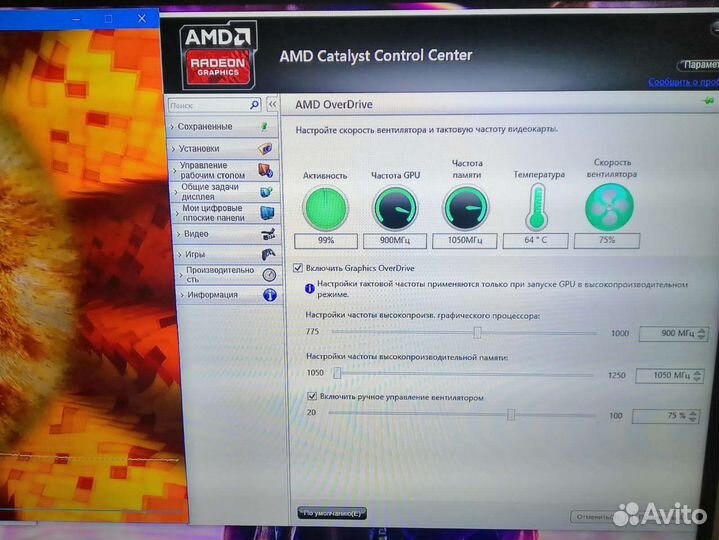Click the AMD OverDrive page title
Viewport: 719px width, 540px height.
(334, 105)
